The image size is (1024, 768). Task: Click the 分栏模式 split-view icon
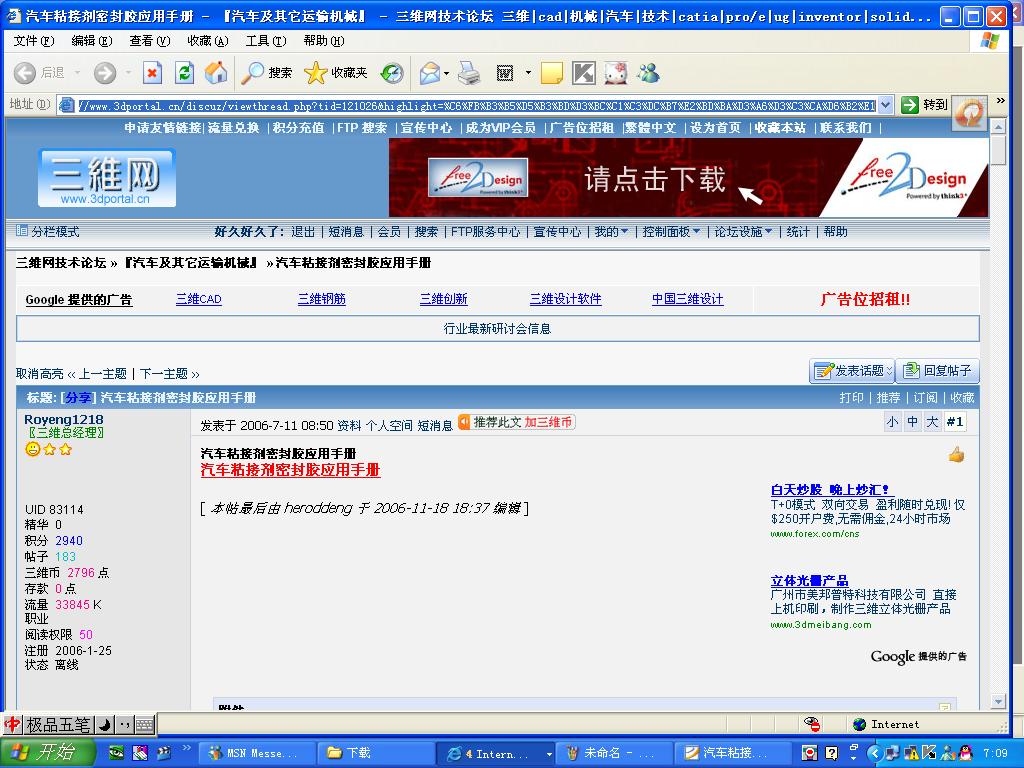tap(22, 231)
